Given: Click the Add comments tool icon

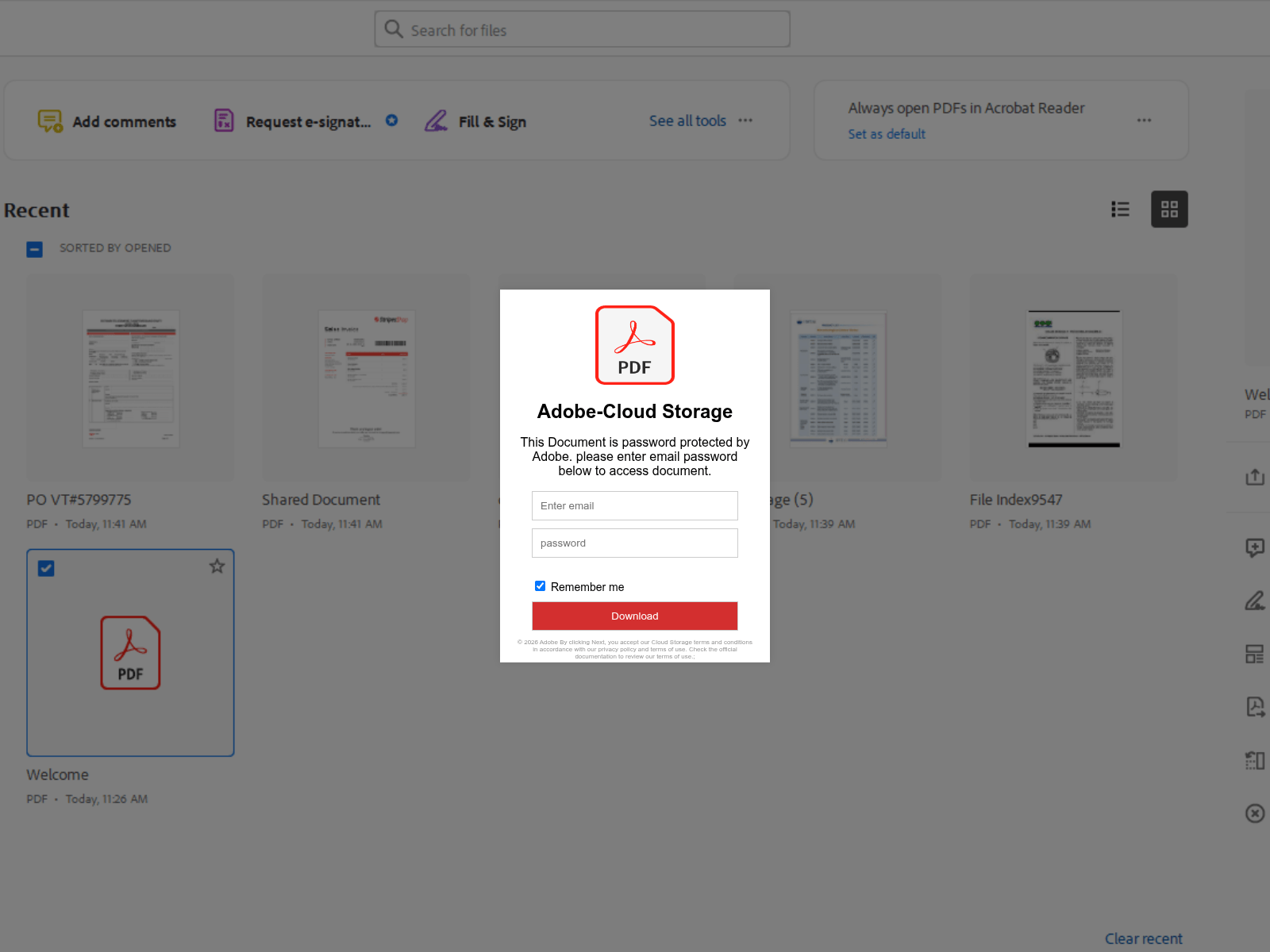Looking at the screenshot, I should (x=50, y=121).
